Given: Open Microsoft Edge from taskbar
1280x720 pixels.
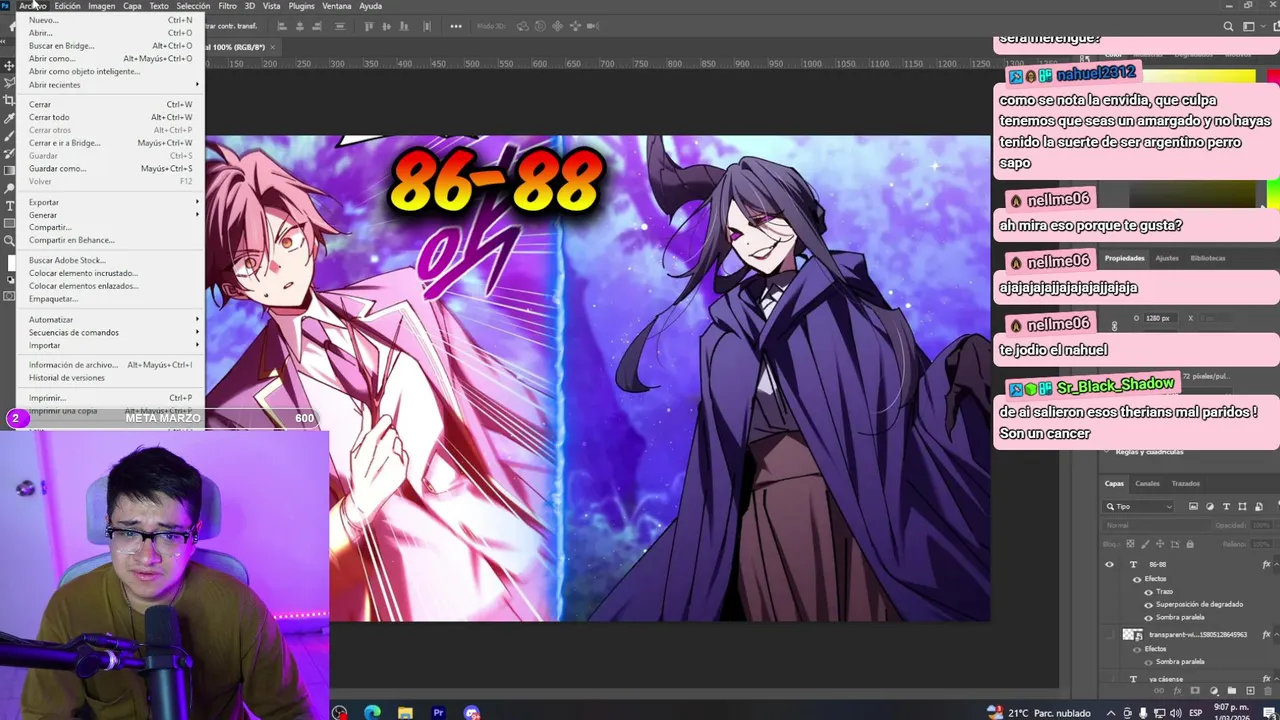Looking at the screenshot, I should point(372,712).
